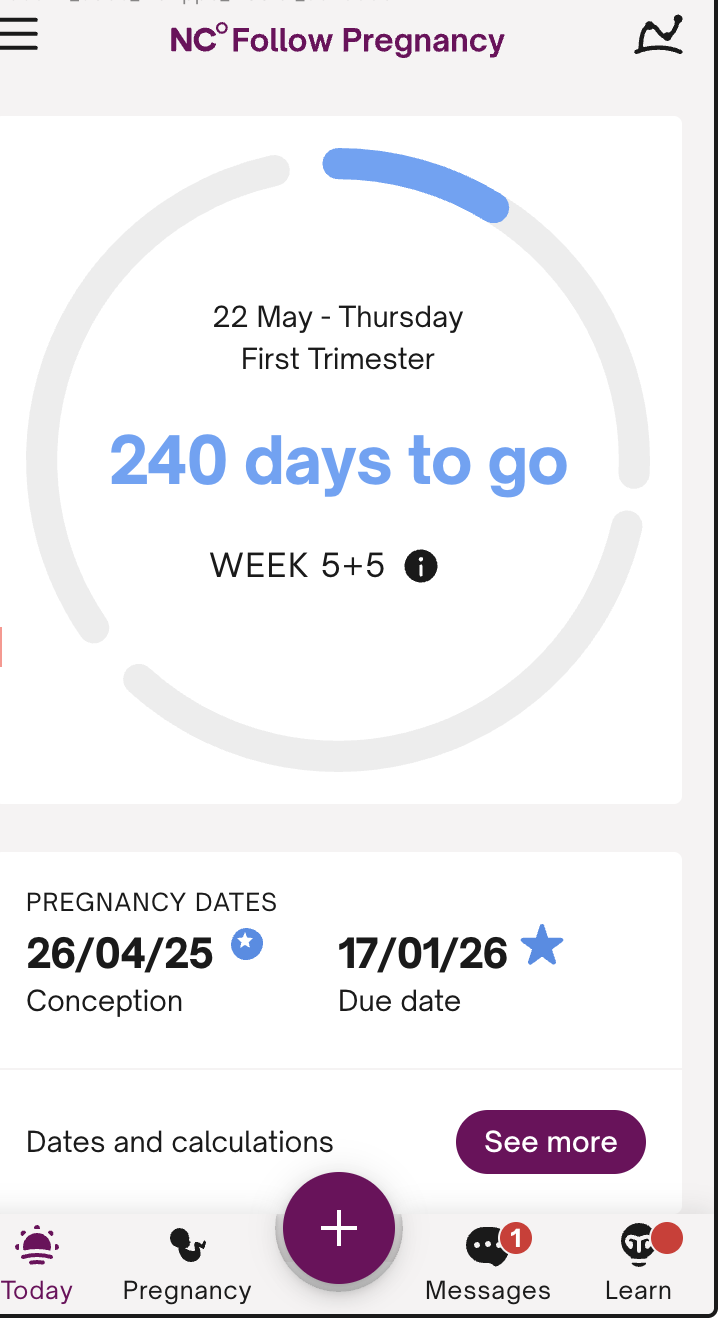Click the See more button
This screenshot has width=722, height=1320.
(x=550, y=1142)
